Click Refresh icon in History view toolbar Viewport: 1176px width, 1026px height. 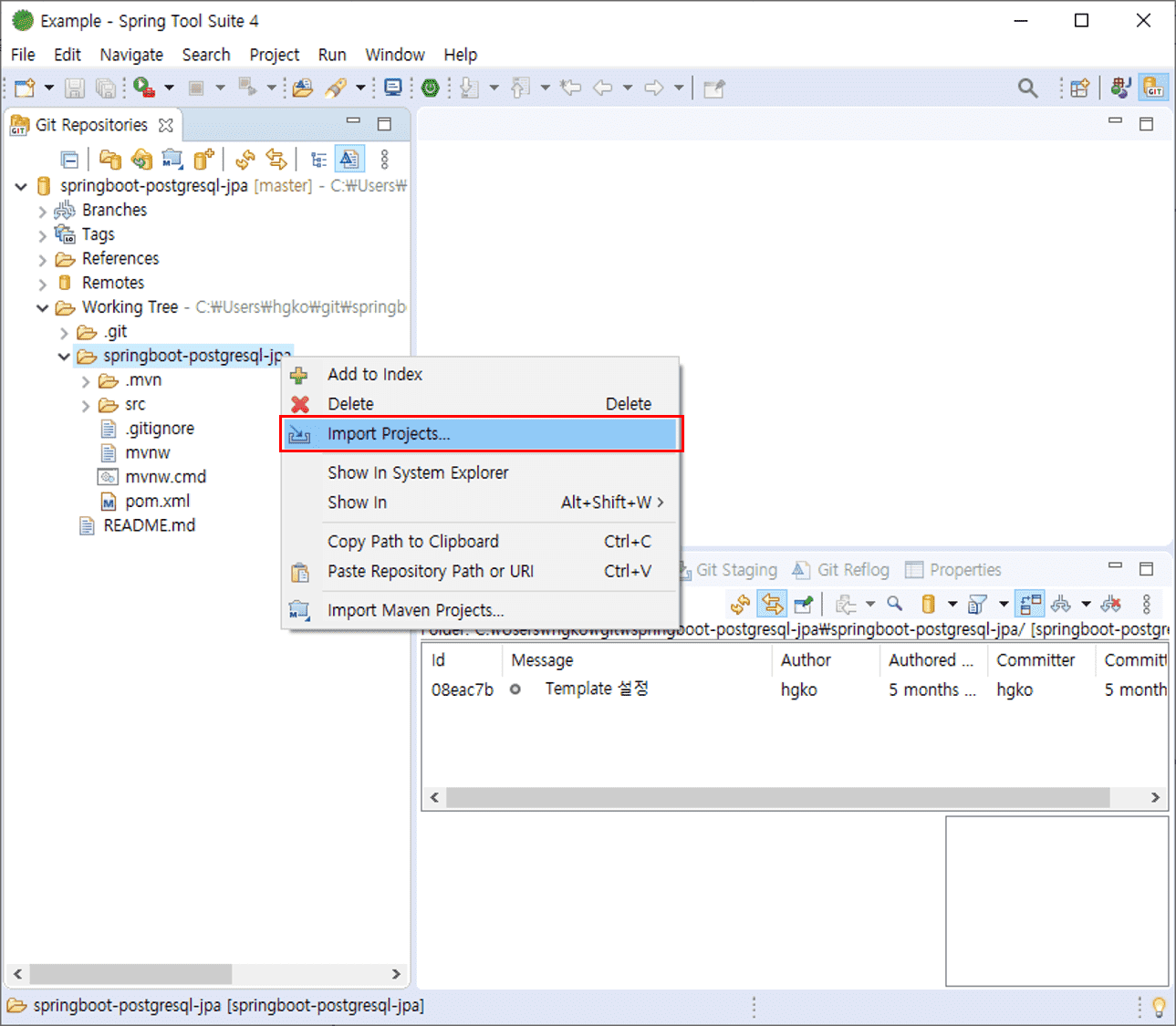click(x=740, y=604)
